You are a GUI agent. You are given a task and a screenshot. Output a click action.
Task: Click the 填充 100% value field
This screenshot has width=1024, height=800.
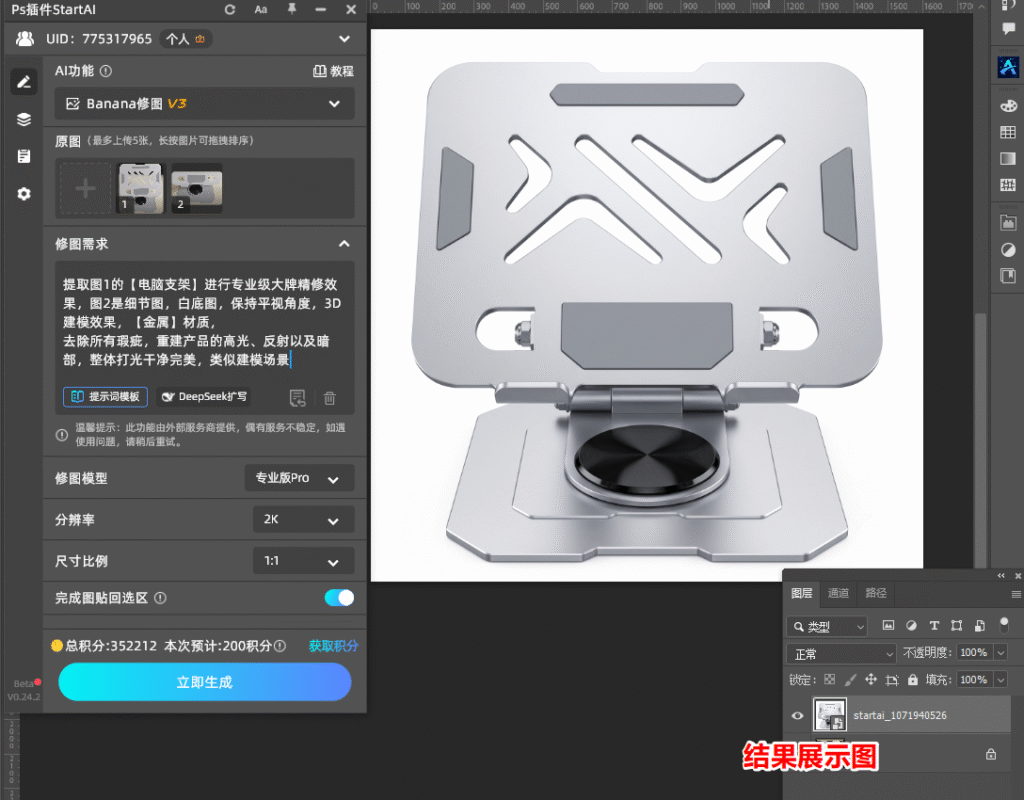click(x=974, y=680)
